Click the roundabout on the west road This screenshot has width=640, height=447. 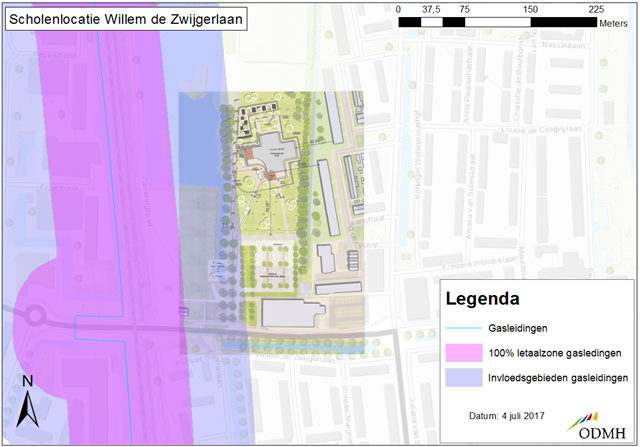click(36, 315)
